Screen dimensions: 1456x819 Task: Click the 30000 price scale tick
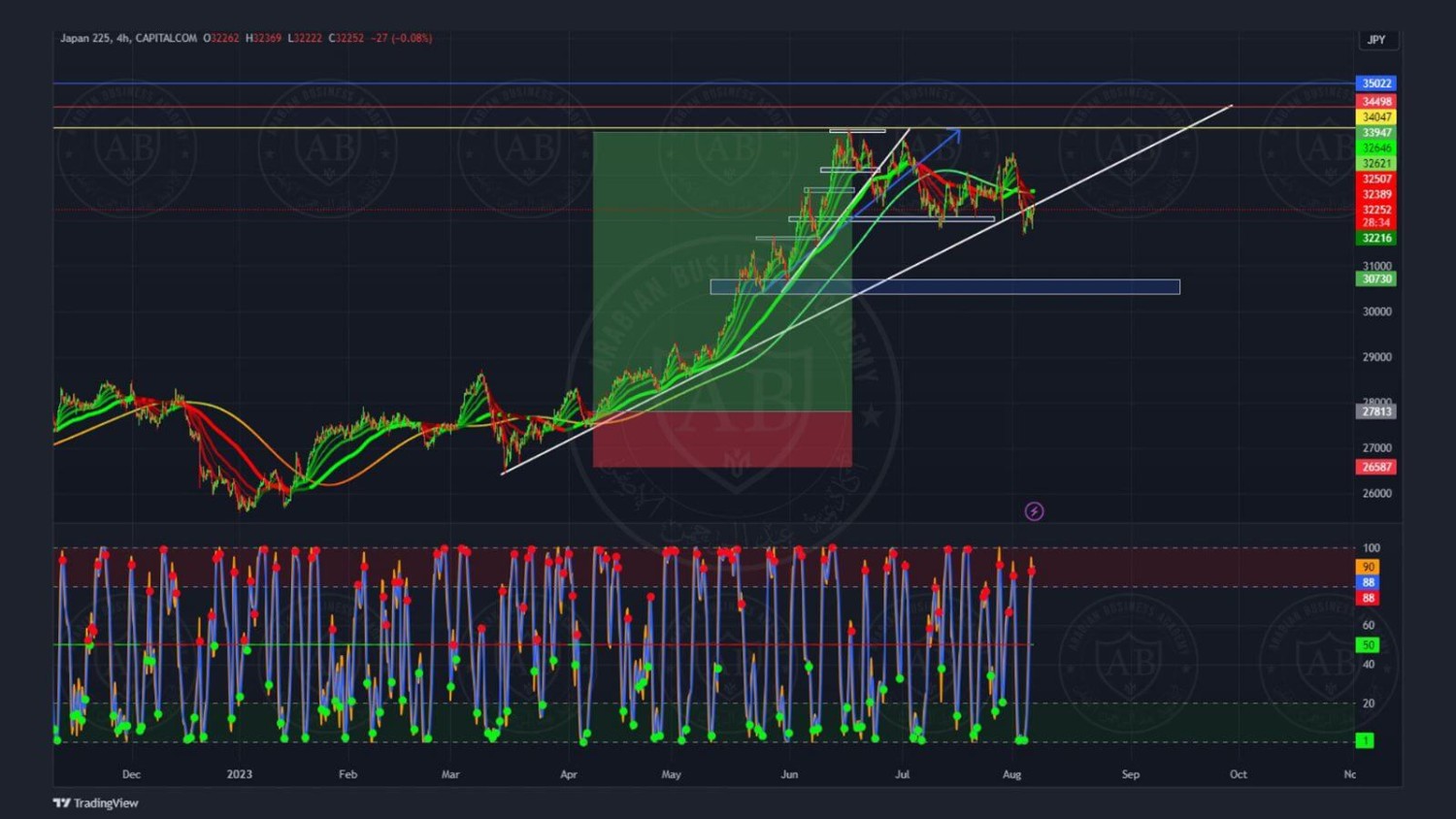1376,311
